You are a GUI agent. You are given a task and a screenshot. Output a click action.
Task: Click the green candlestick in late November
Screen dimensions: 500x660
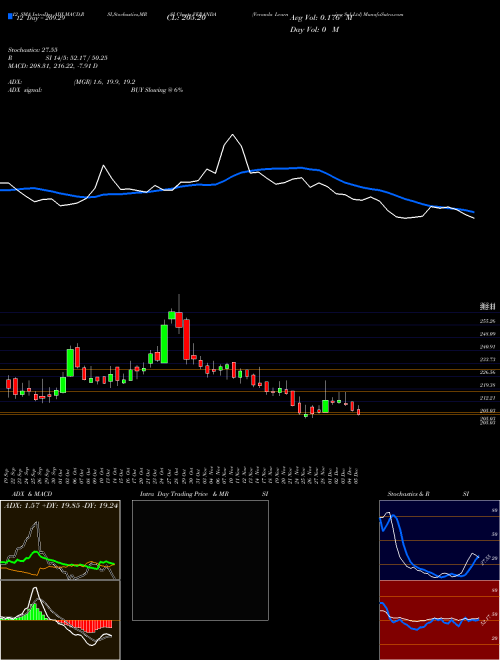[325, 406]
